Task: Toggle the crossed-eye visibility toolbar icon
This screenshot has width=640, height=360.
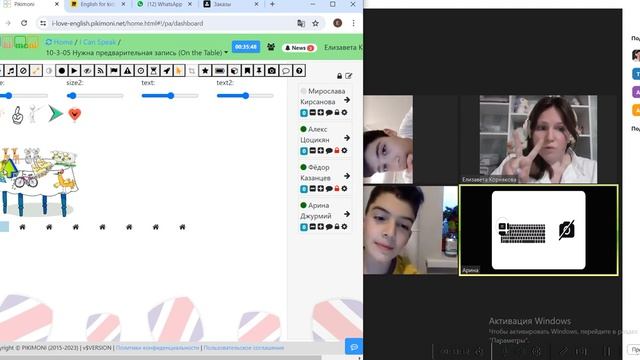Action: coord(87,71)
